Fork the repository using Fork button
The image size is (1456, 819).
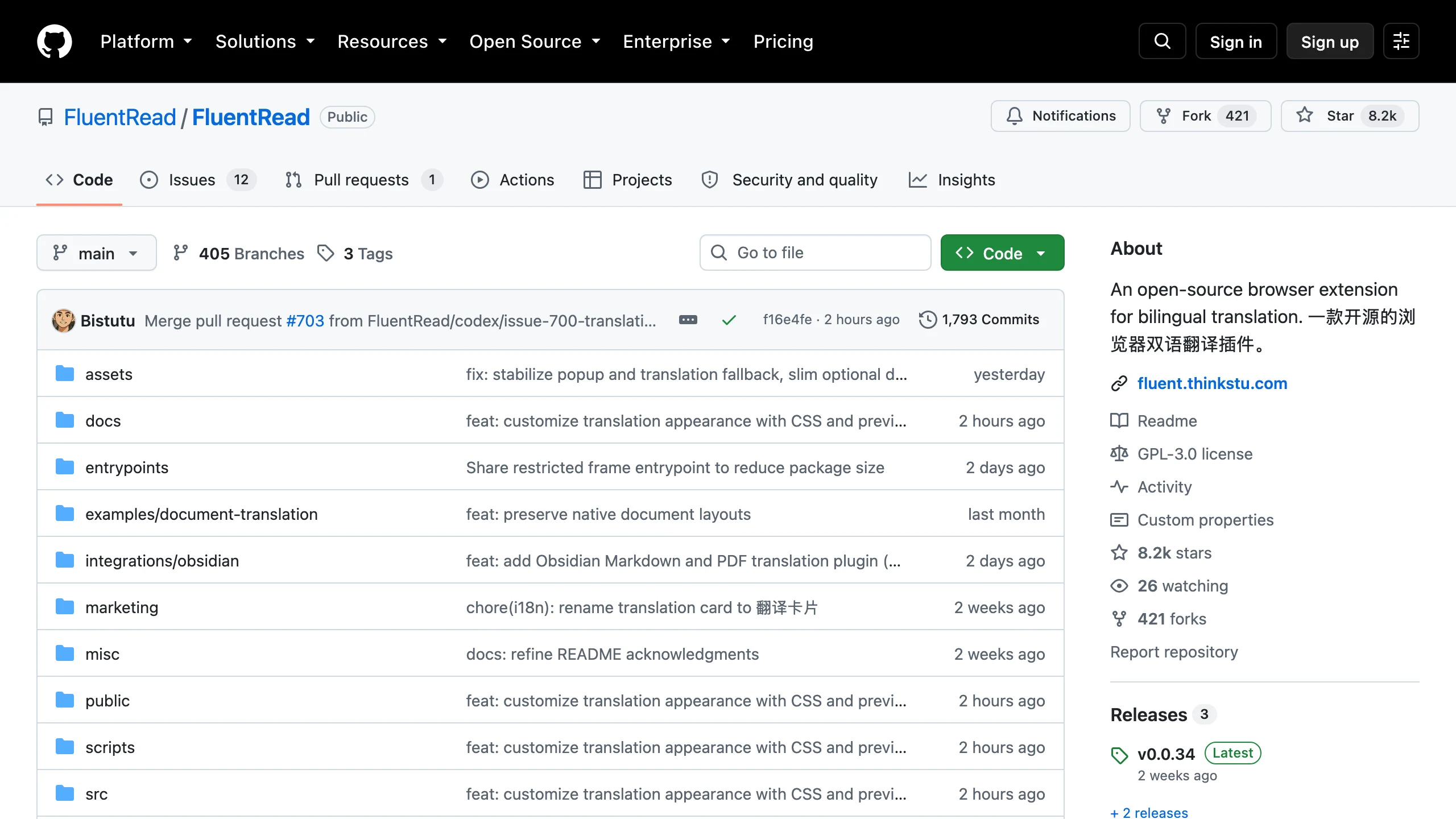pos(1205,116)
